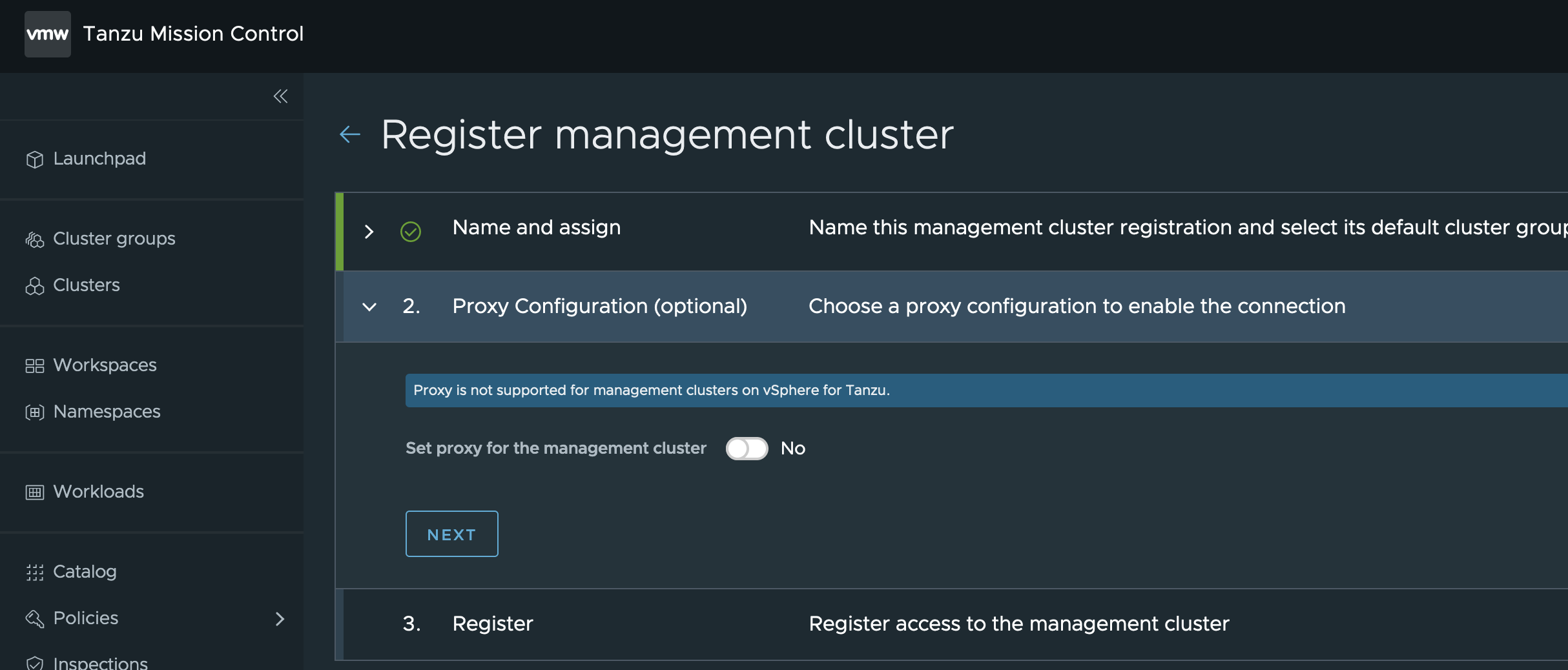The width and height of the screenshot is (1568, 670).
Task: Click the 'No' toggle state label
Action: 793,449
